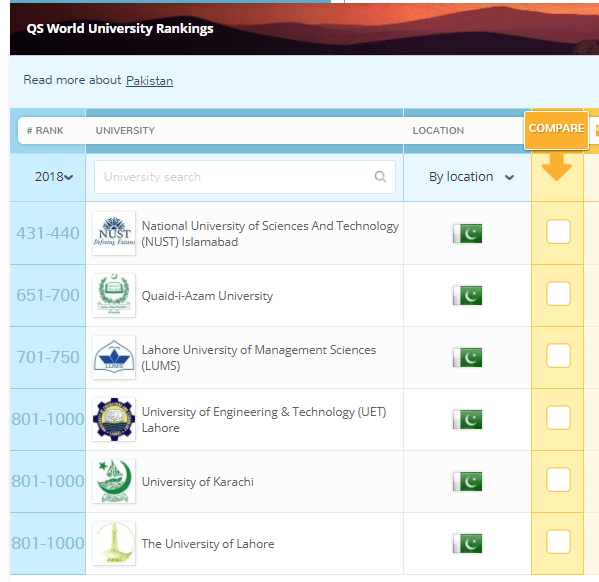The height and width of the screenshot is (582, 599).
Task: Click the search magnifier icon
Action: click(x=380, y=177)
